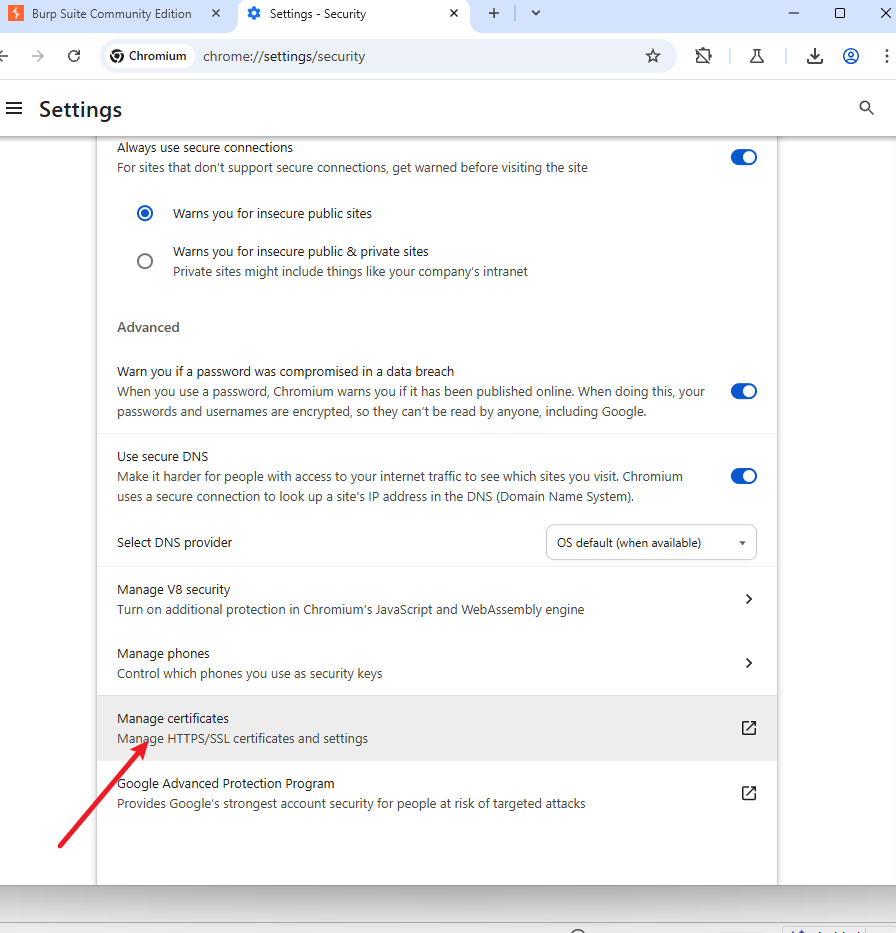Image resolution: width=896 pixels, height=933 pixels.
Task: Click 'Use secure DNS' label text
Action: [x=162, y=456]
